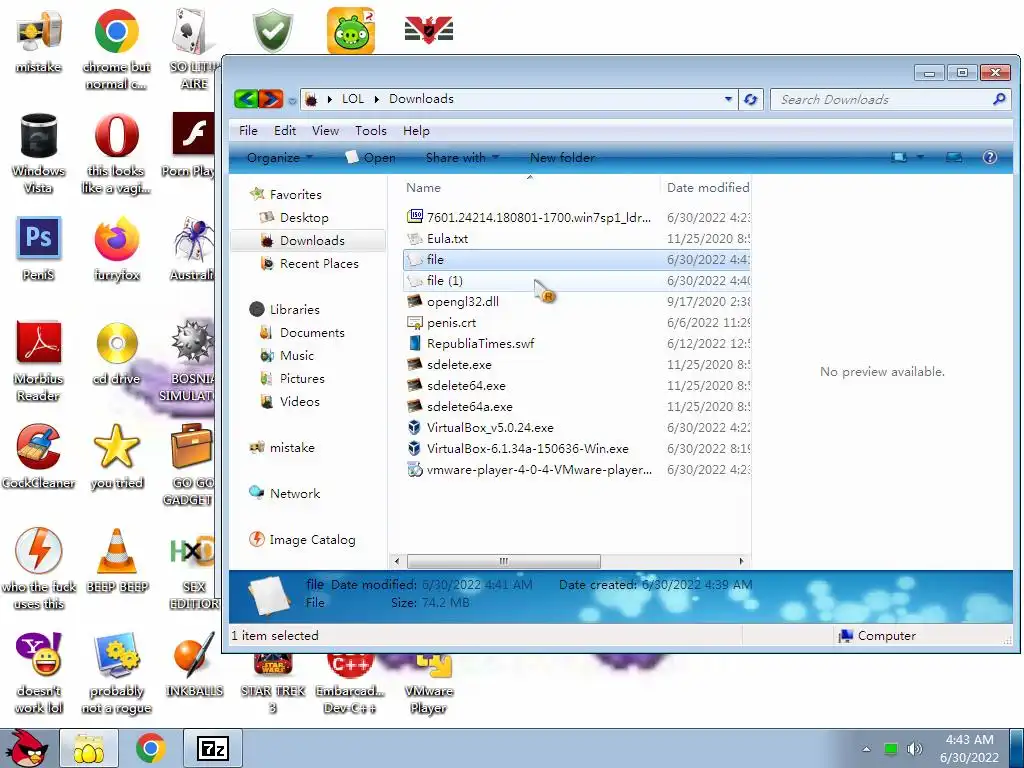The height and width of the screenshot is (768, 1024).
Task: Create a New folder
Action: [562, 157]
